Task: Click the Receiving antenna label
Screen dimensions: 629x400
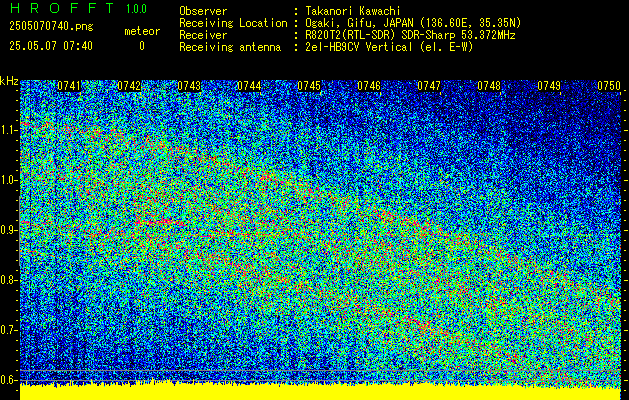Action: point(230,47)
